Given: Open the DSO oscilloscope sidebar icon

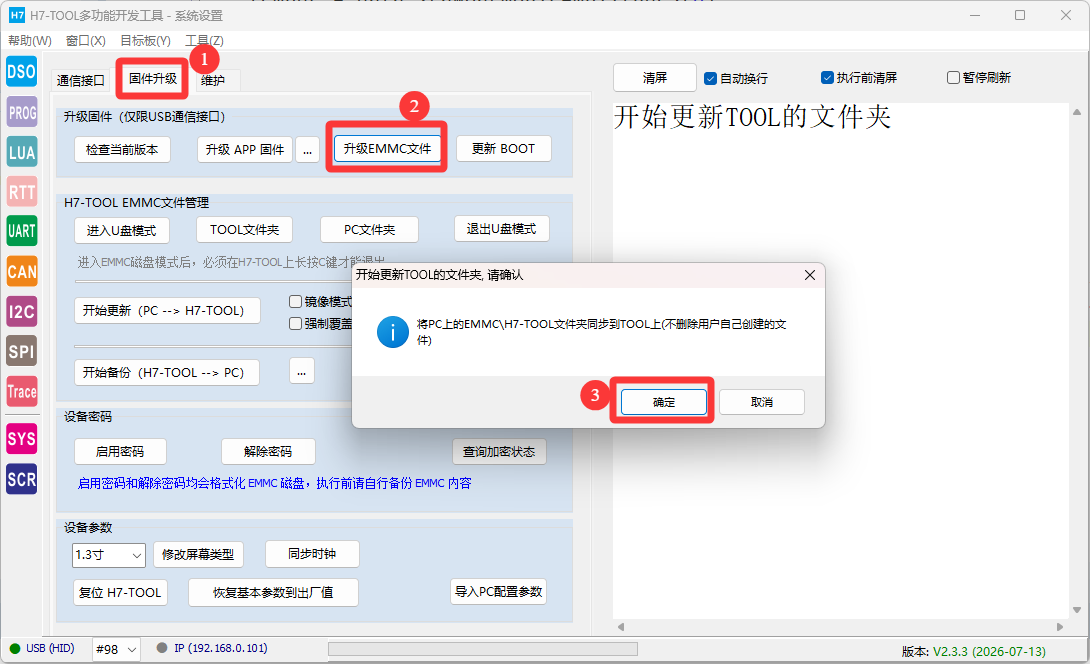Looking at the screenshot, I should (x=22, y=72).
